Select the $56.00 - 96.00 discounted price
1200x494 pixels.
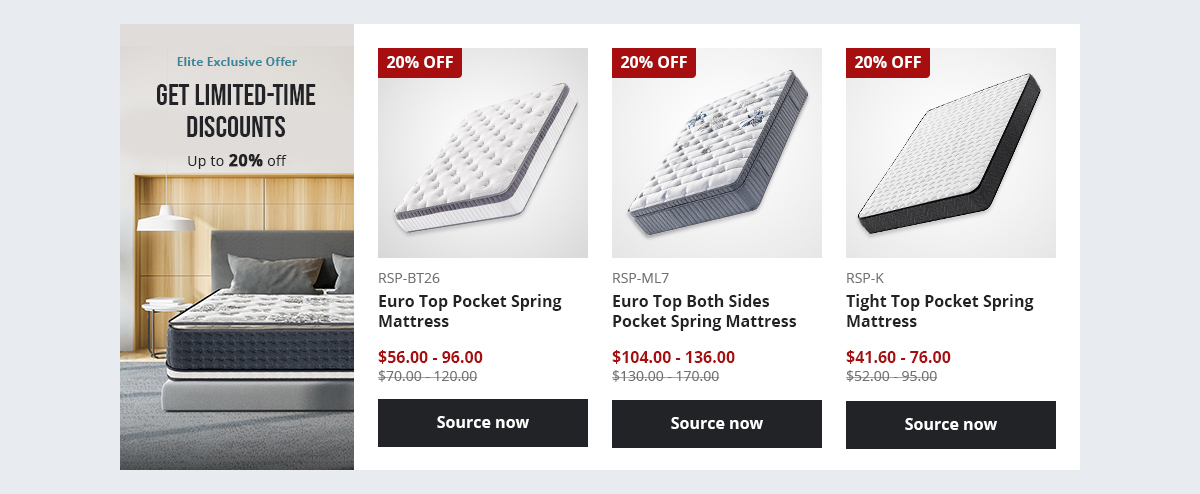[430, 357]
